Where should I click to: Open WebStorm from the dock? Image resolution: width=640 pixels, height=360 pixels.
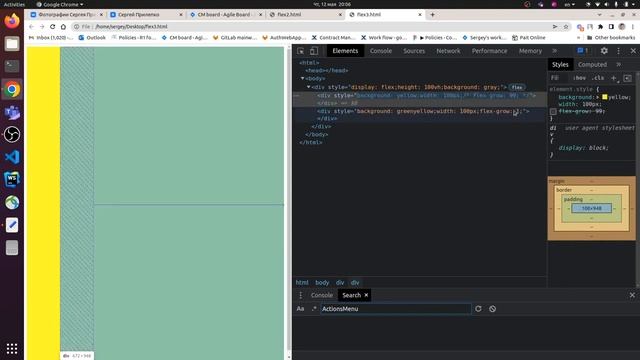click(x=12, y=180)
